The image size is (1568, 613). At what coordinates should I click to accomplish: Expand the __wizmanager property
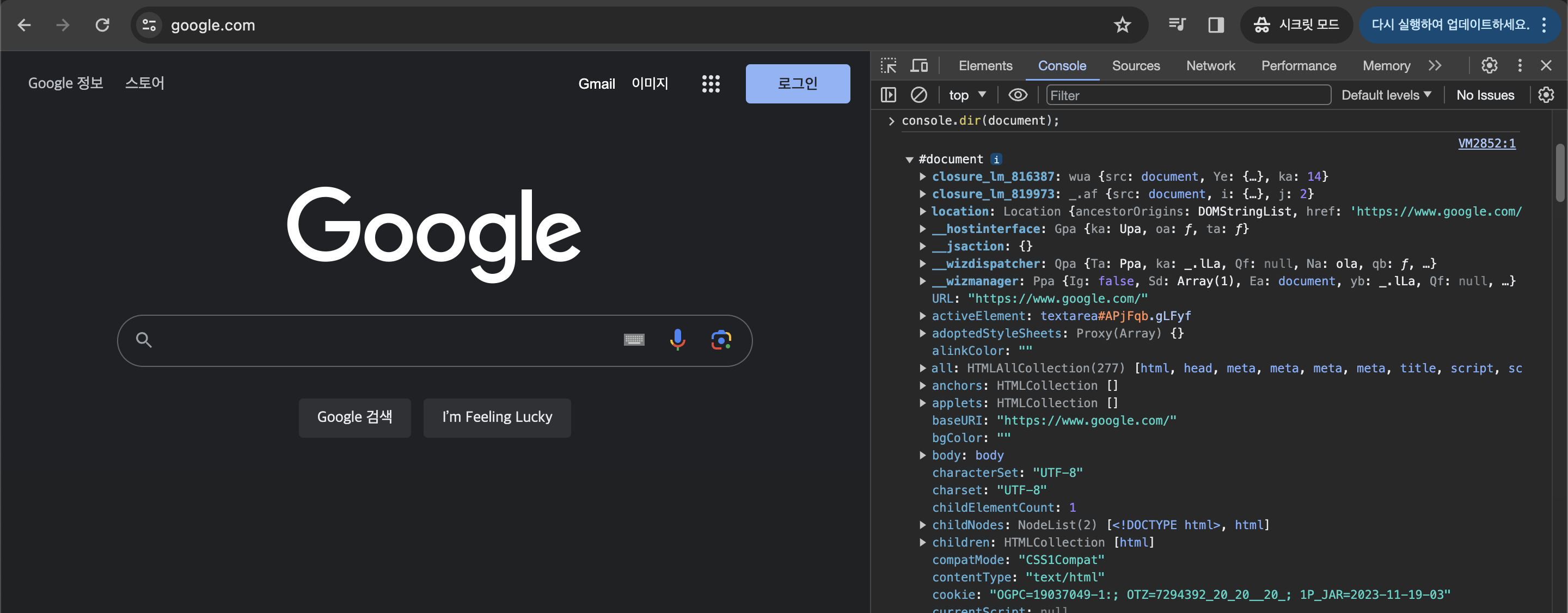(x=923, y=281)
